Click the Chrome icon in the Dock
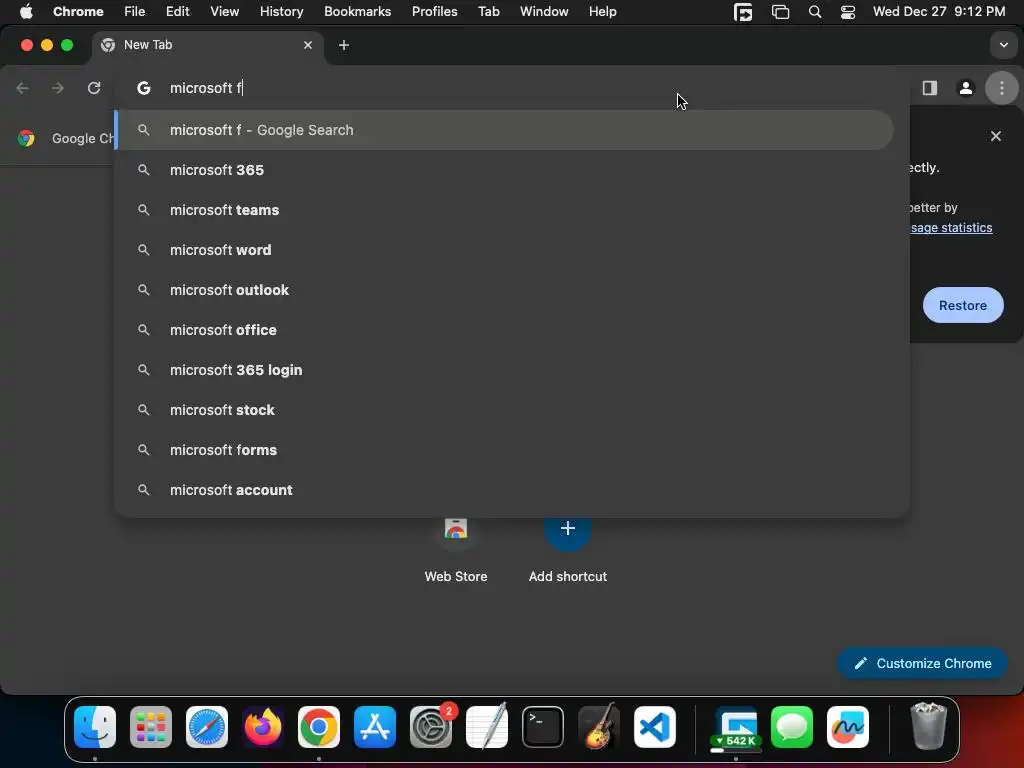 (319, 727)
